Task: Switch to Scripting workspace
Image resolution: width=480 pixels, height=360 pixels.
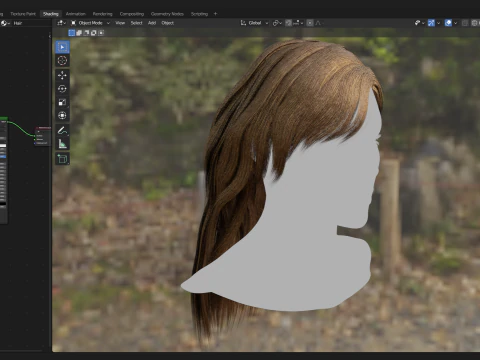Action: [x=199, y=14]
